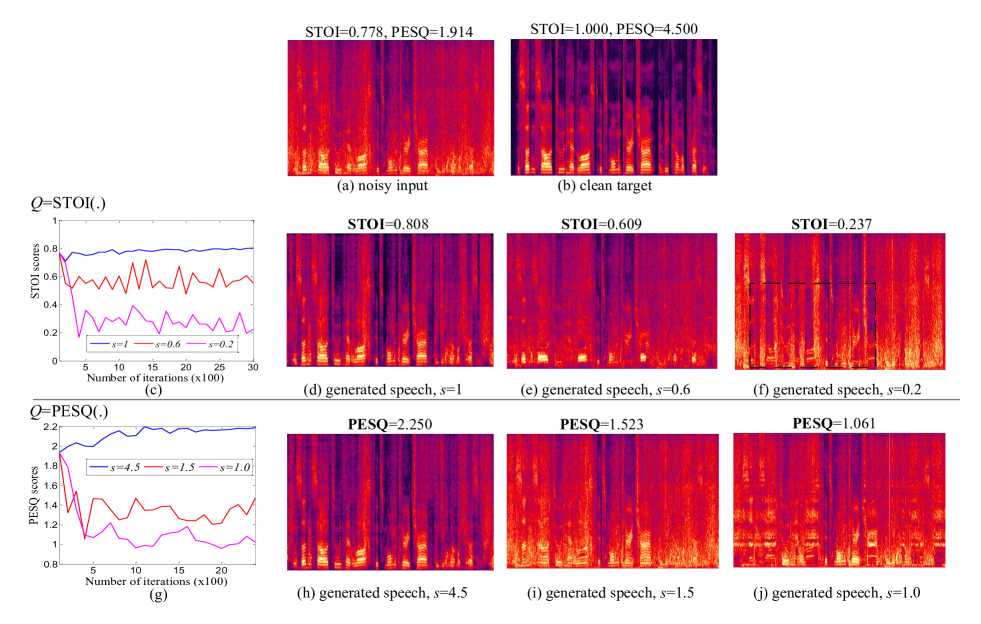
Task: Click the STOI scores line chart (c)
Action: point(156,290)
